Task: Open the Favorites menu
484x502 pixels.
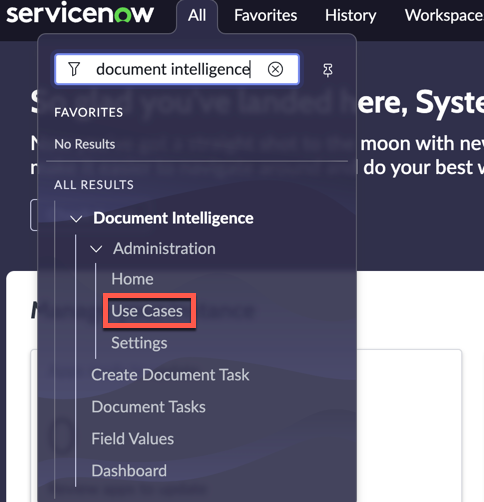Action: (265, 15)
